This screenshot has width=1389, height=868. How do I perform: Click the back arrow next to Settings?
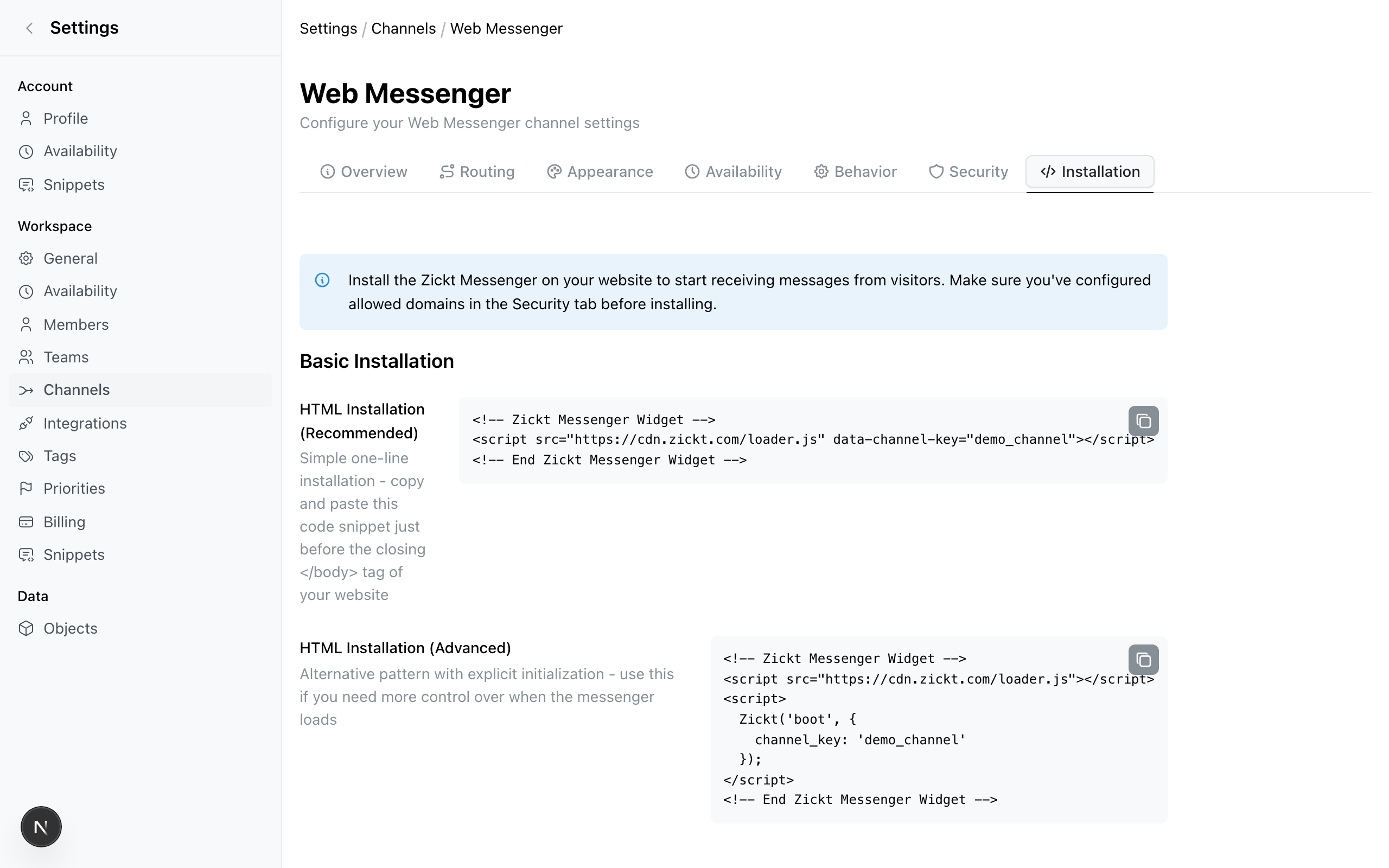tap(30, 28)
